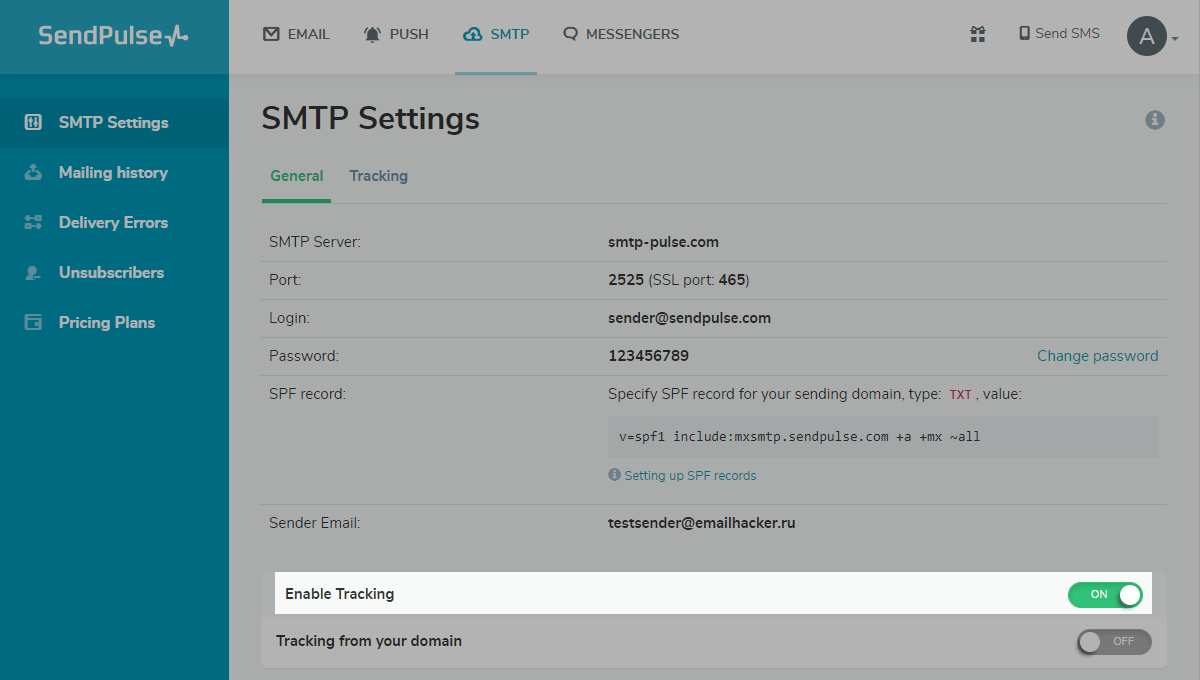Expand the account avatar dropdown arrow

pyautogui.click(x=1177, y=40)
